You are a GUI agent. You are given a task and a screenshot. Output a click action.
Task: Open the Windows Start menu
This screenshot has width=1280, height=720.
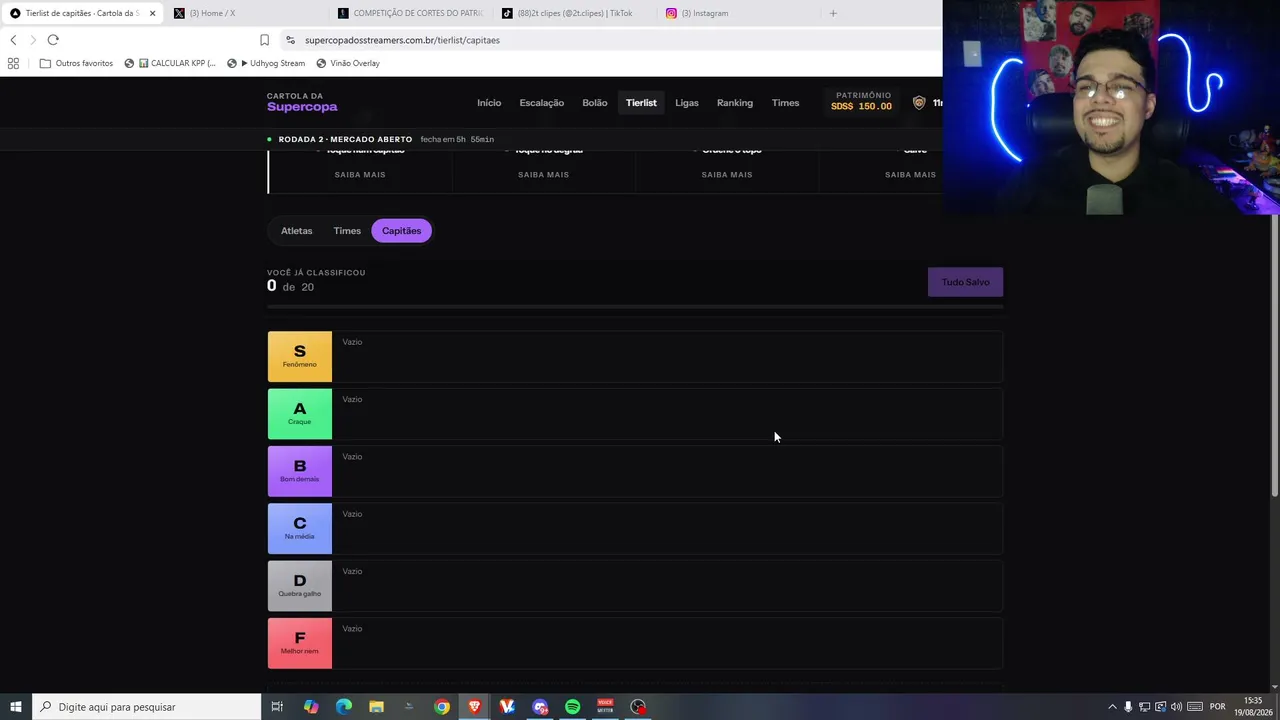[x=16, y=707]
